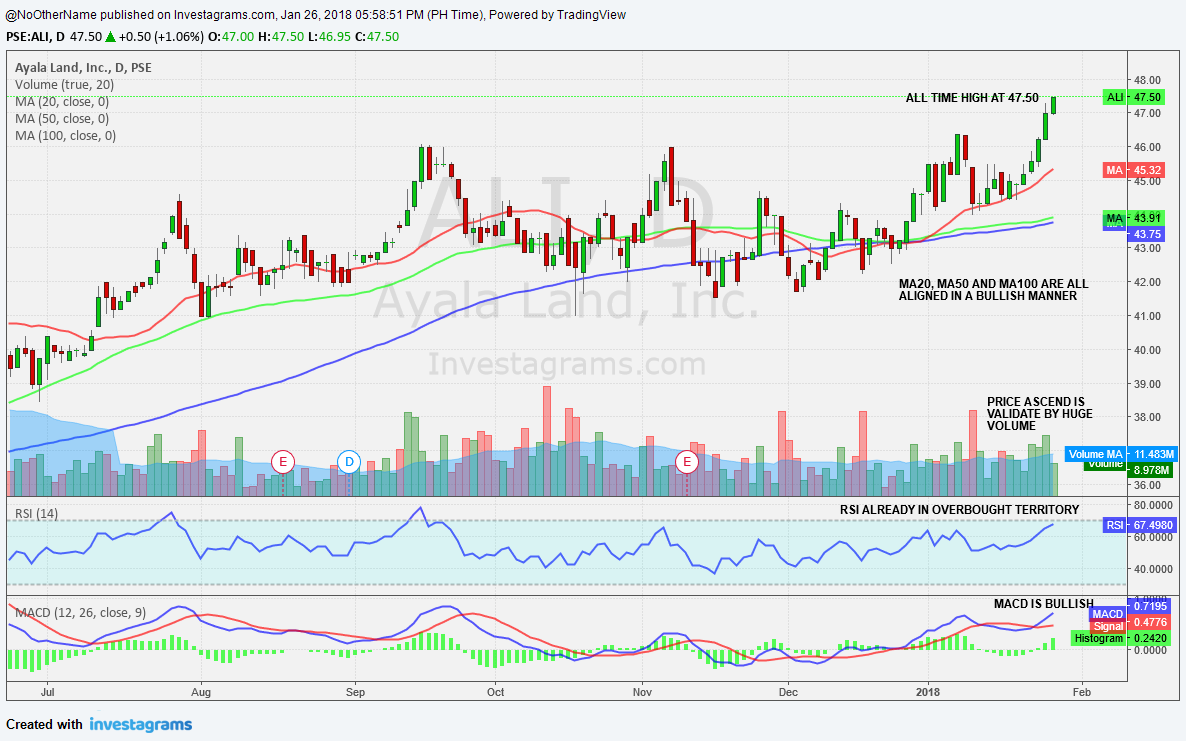Click the Dec label on the time axis
This screenshot has height=741, width=1186.
pyautogui.click(x=788, y=692)
